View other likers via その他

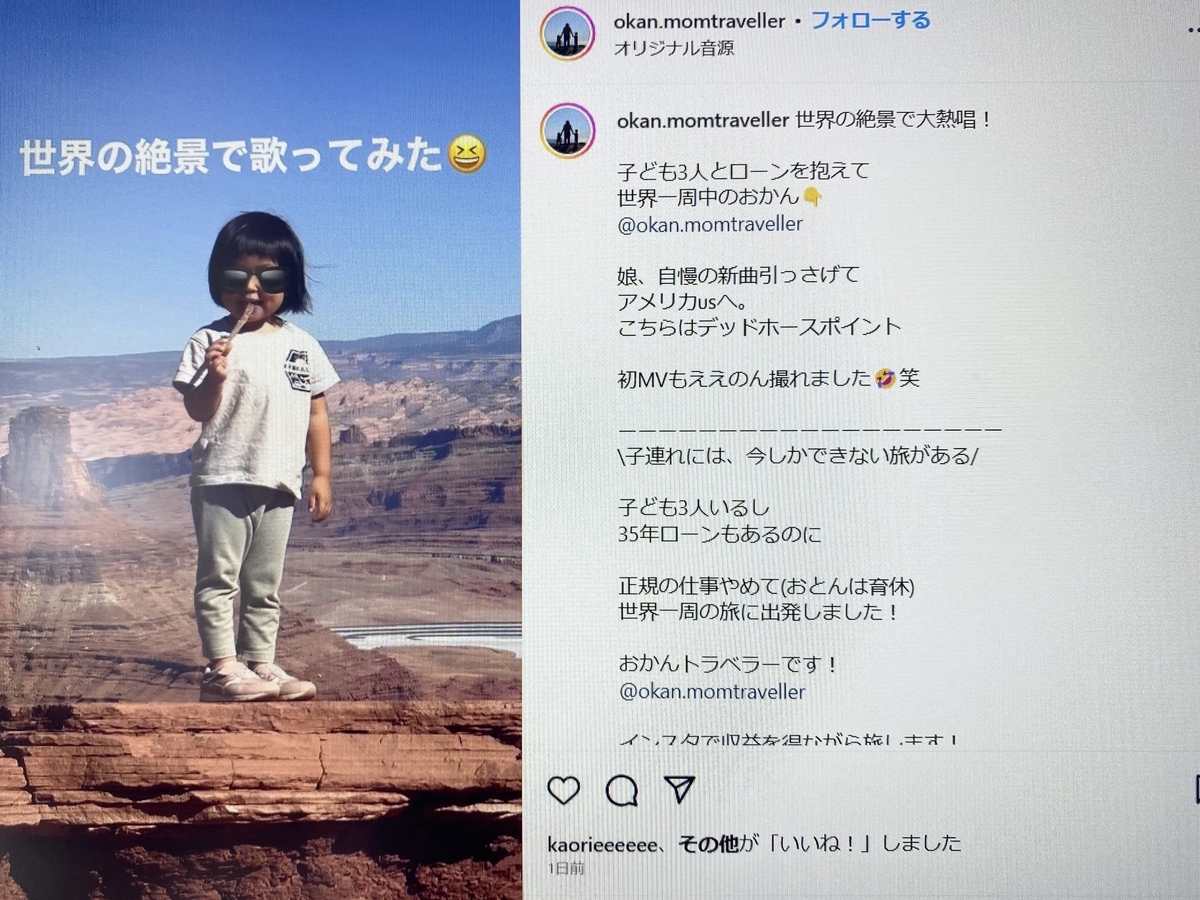point(709,843)
